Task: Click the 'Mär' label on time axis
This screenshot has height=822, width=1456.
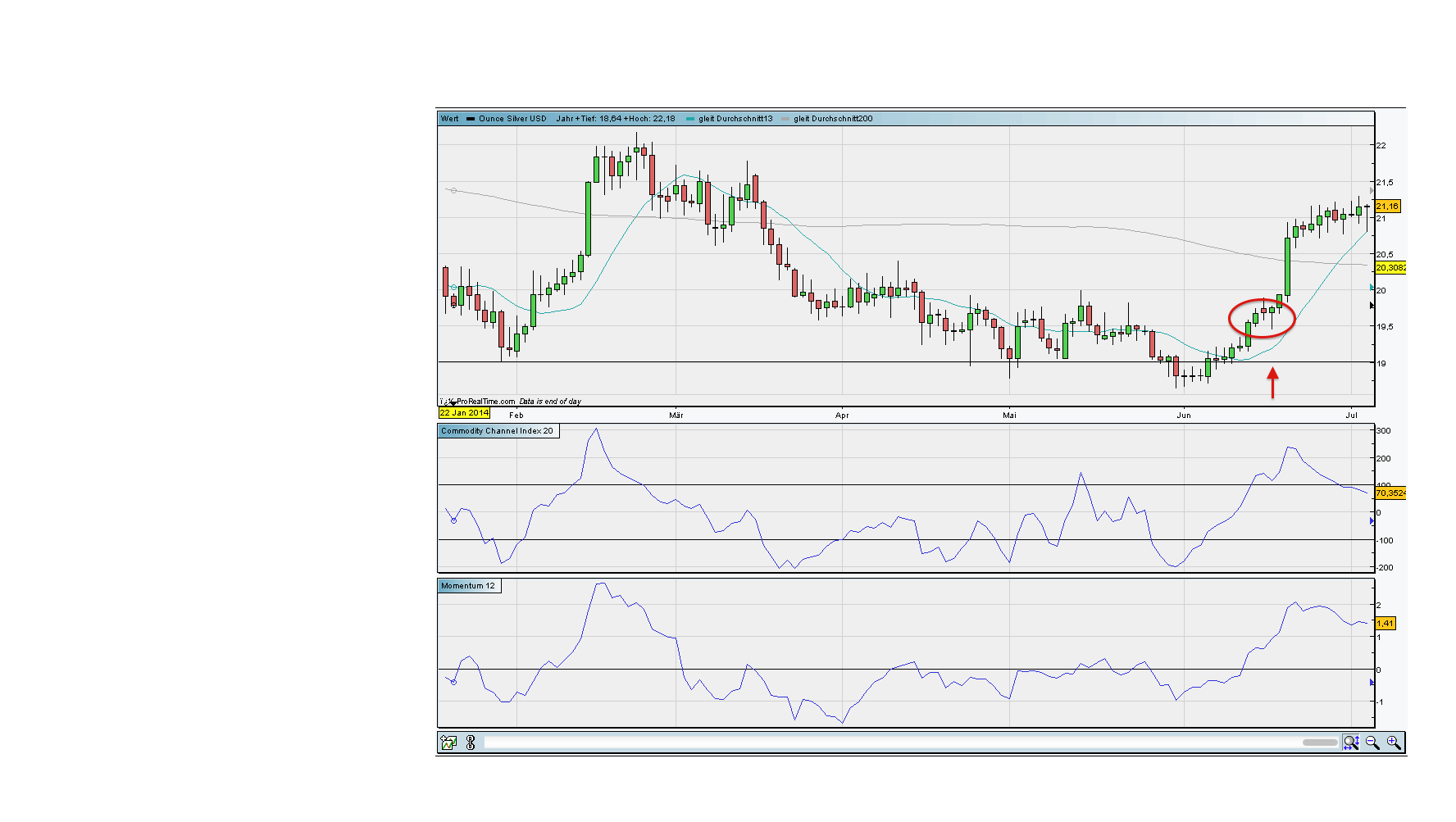Action: tap(676, 416)
